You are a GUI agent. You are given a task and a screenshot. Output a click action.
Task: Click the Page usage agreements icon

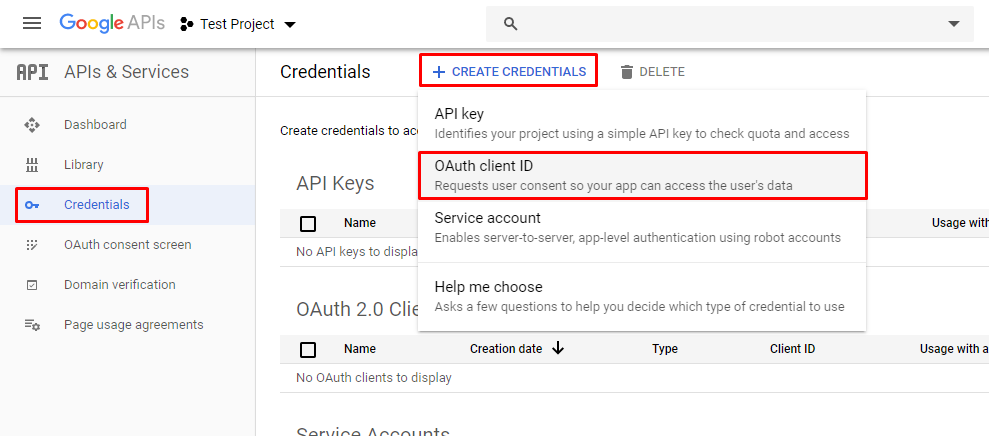32,325
